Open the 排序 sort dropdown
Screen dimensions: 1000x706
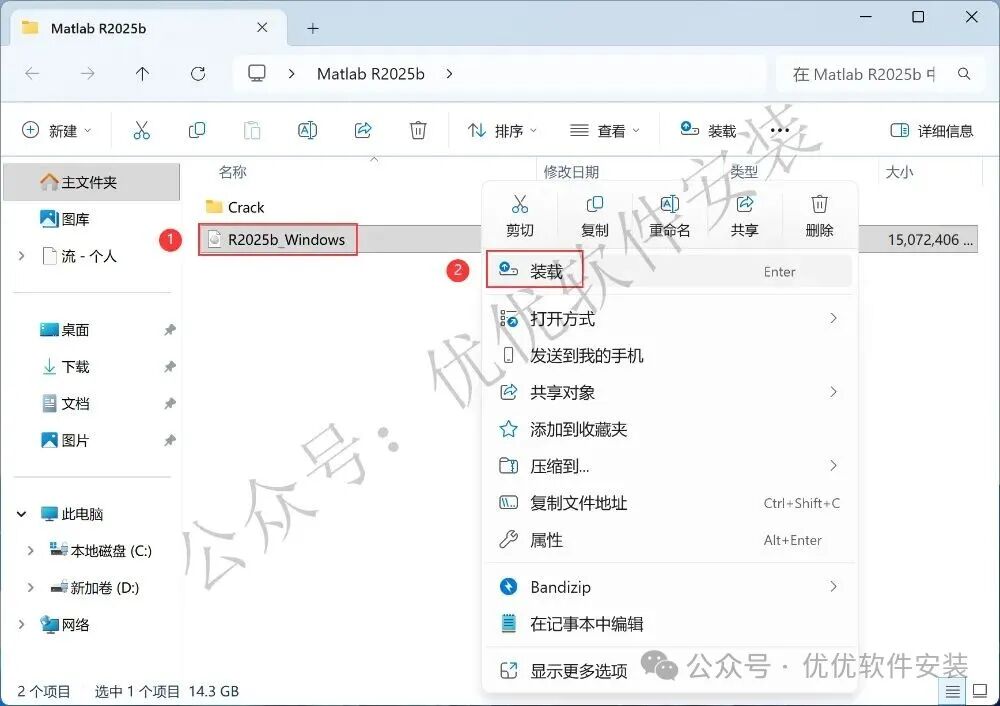coord(502,131)
